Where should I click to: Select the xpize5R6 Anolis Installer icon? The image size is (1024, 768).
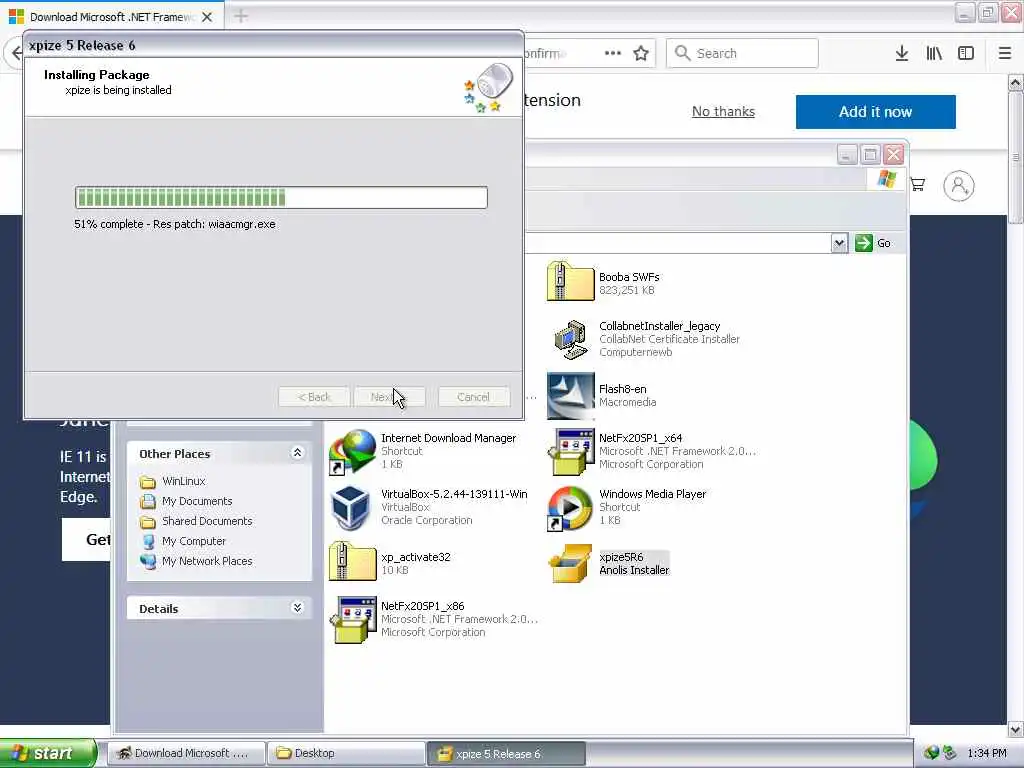tap(570, 564)
